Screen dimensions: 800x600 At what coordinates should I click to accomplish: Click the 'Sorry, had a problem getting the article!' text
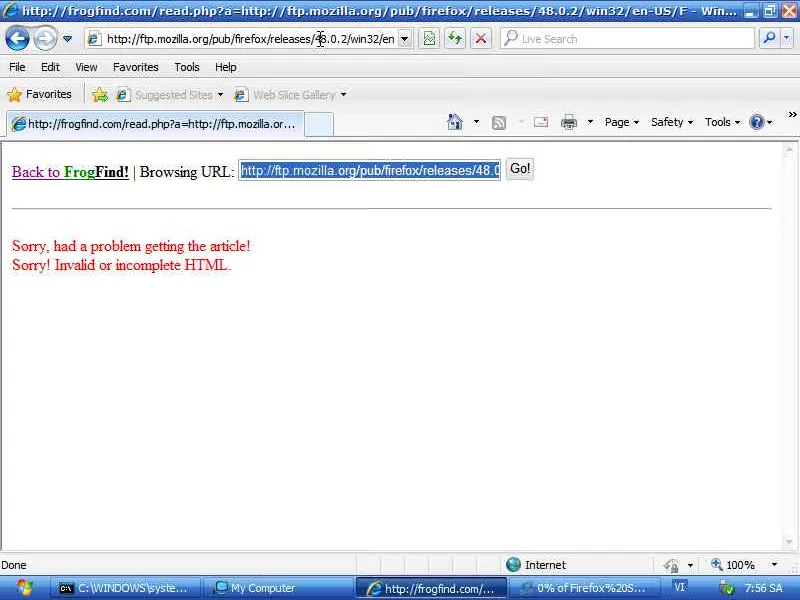tap(131, 246)
